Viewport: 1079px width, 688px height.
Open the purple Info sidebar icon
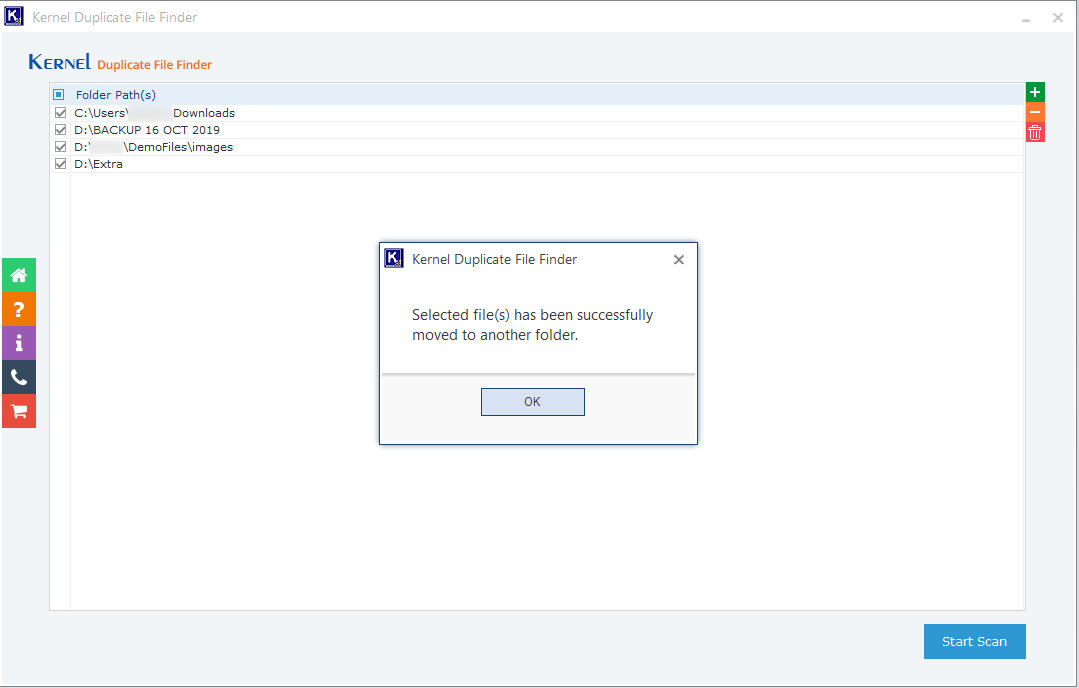19,343
